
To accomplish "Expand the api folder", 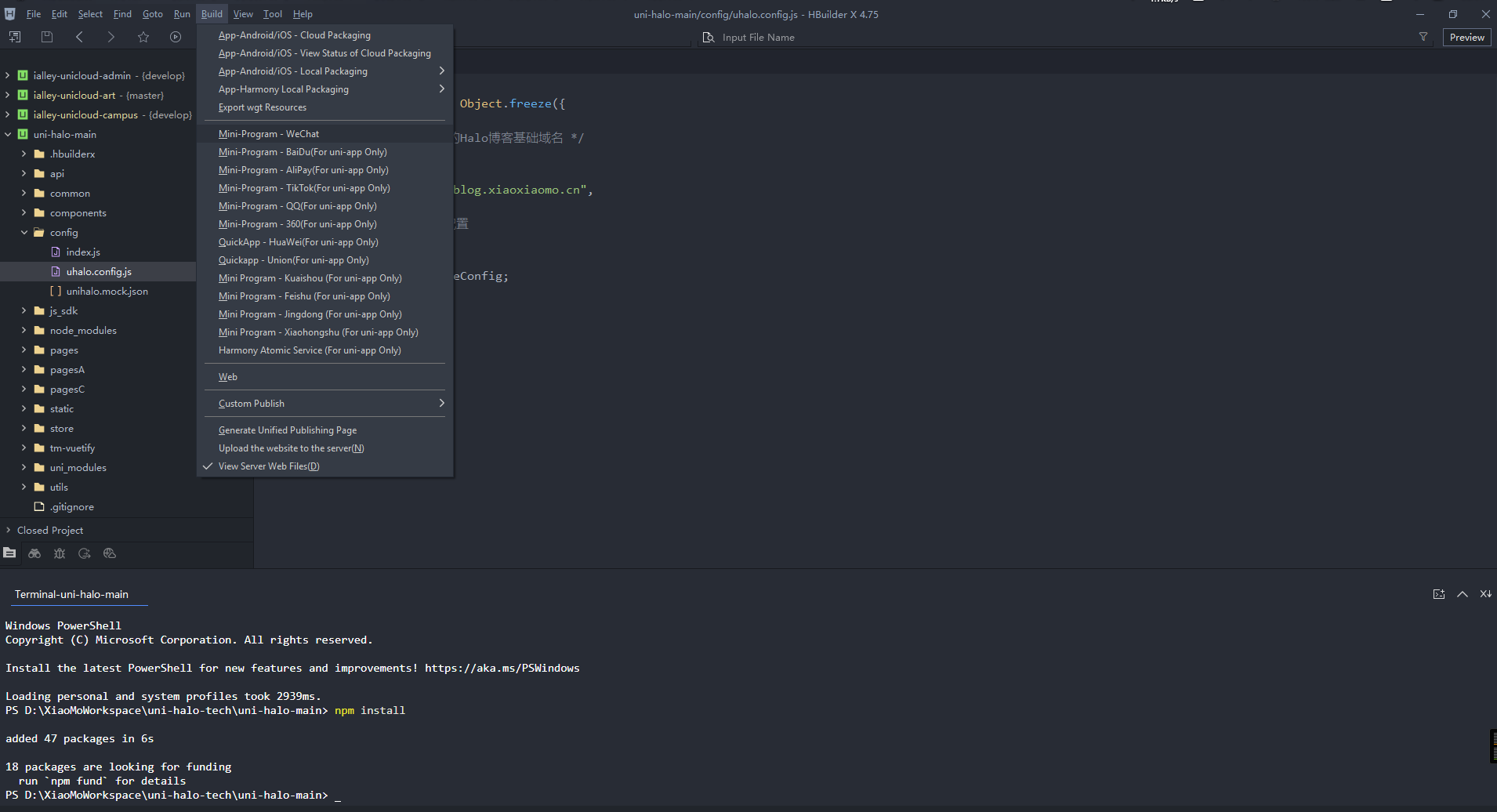I will coord(24,174).
